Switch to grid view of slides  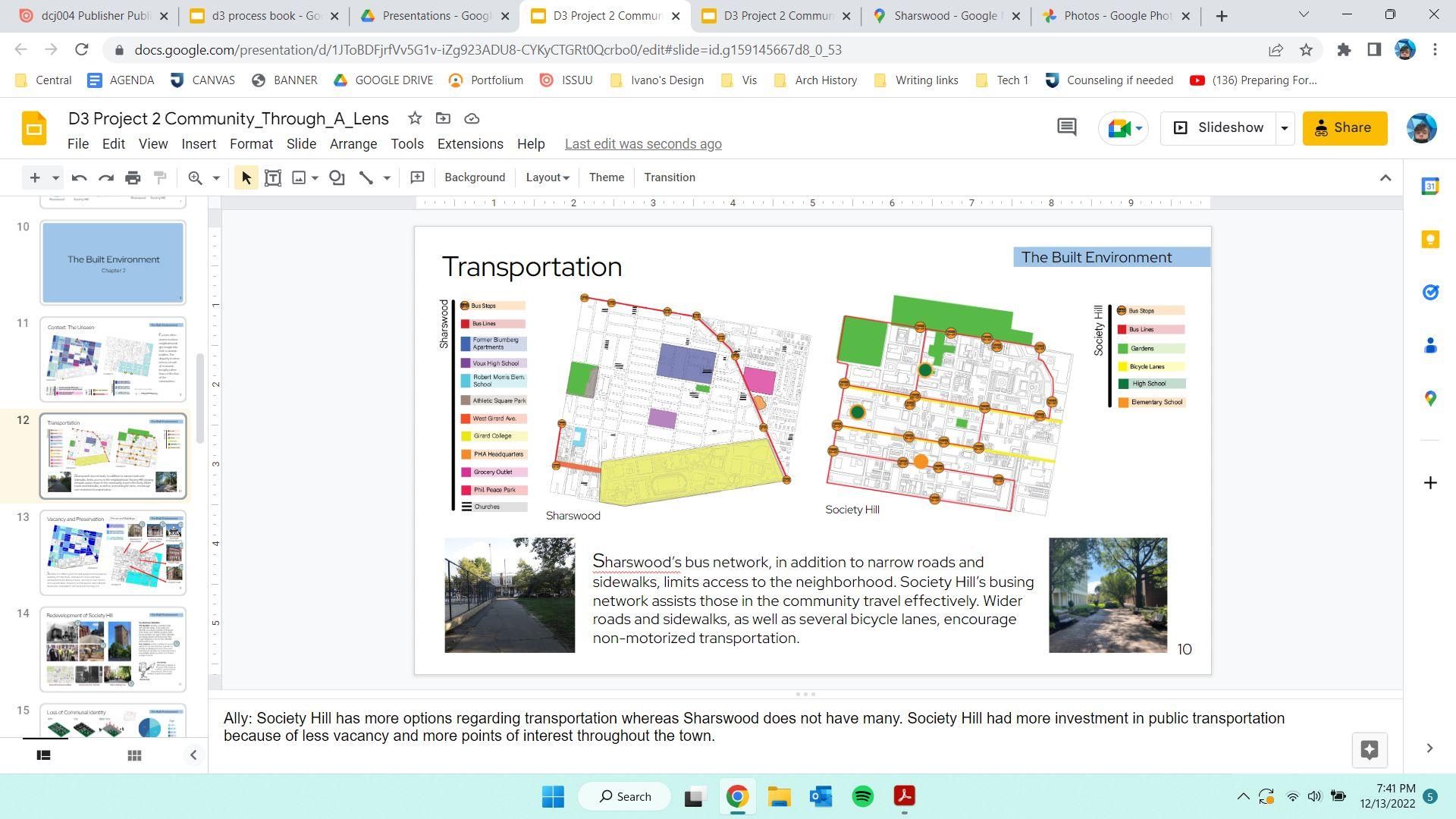coord(134,755)
